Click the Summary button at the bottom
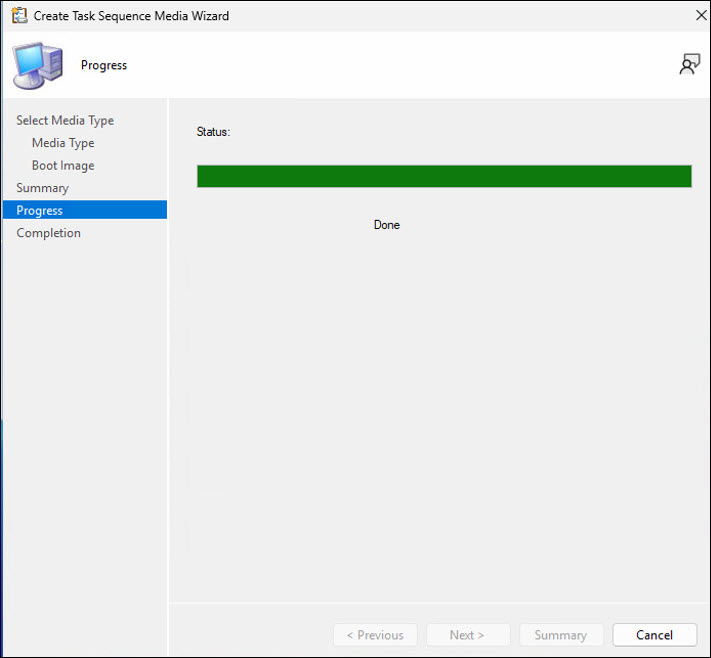The image size is (711, 658). click(560, 635)
